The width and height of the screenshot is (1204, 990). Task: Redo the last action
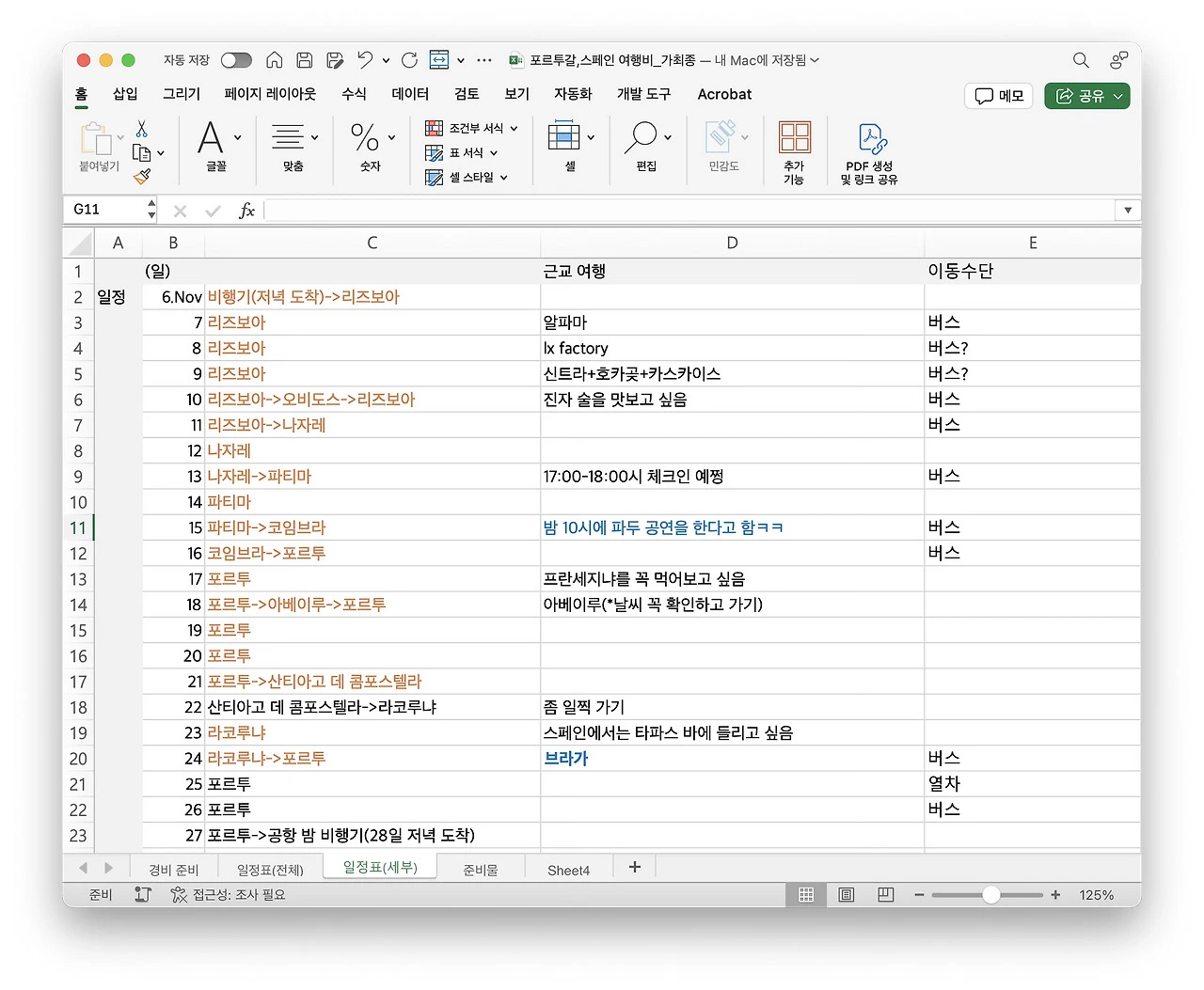pyautogui.click(x=409, y=60)
